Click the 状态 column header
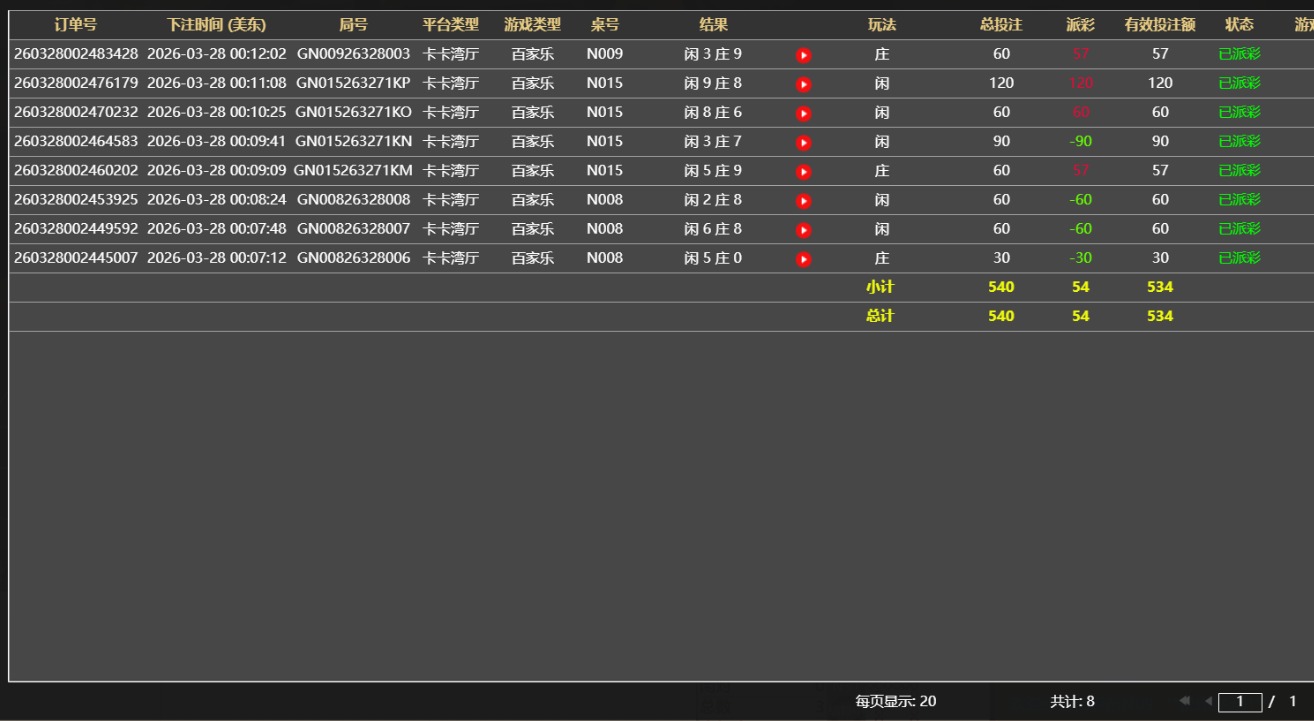 tap(1239, 24)
